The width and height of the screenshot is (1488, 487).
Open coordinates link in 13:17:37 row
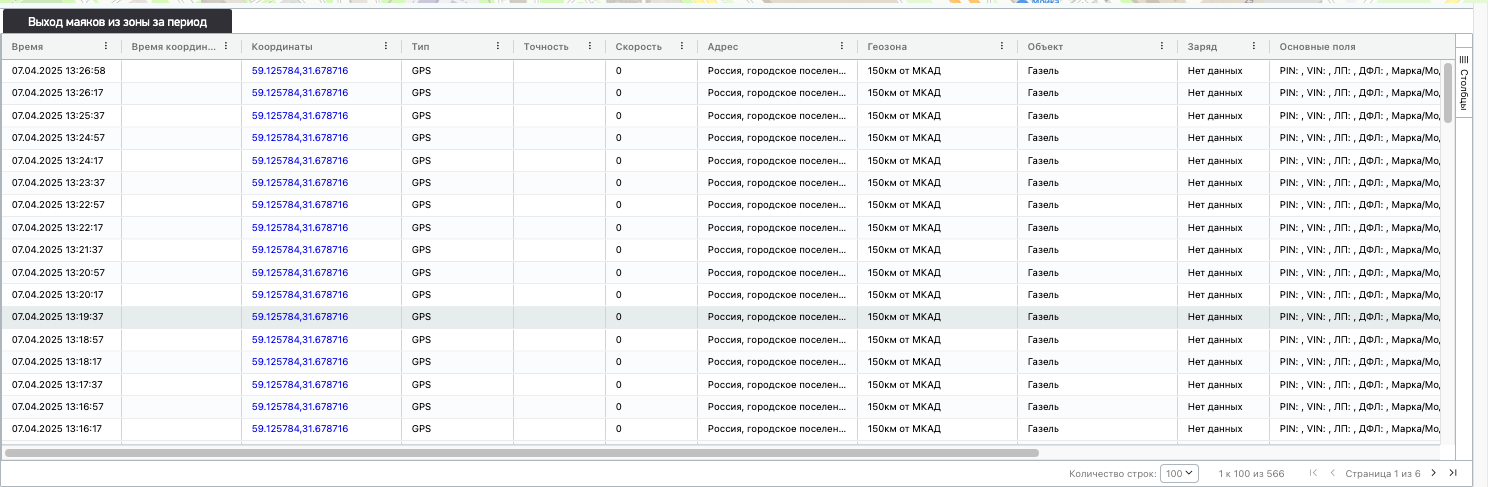[x=300, y=384]
